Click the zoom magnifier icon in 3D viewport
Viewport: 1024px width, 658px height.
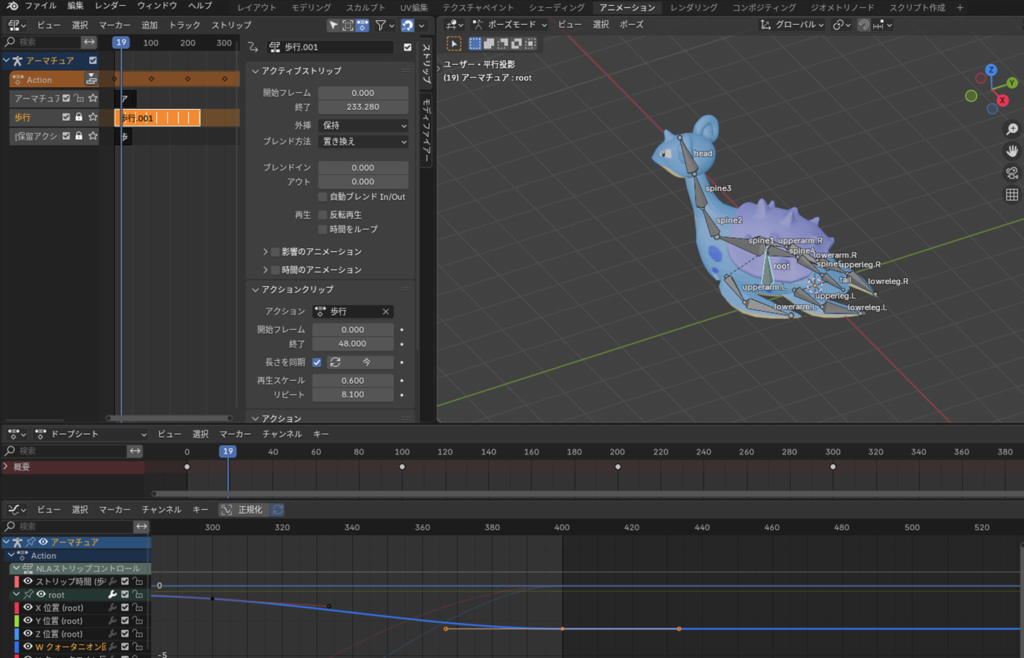(1012, 129)
